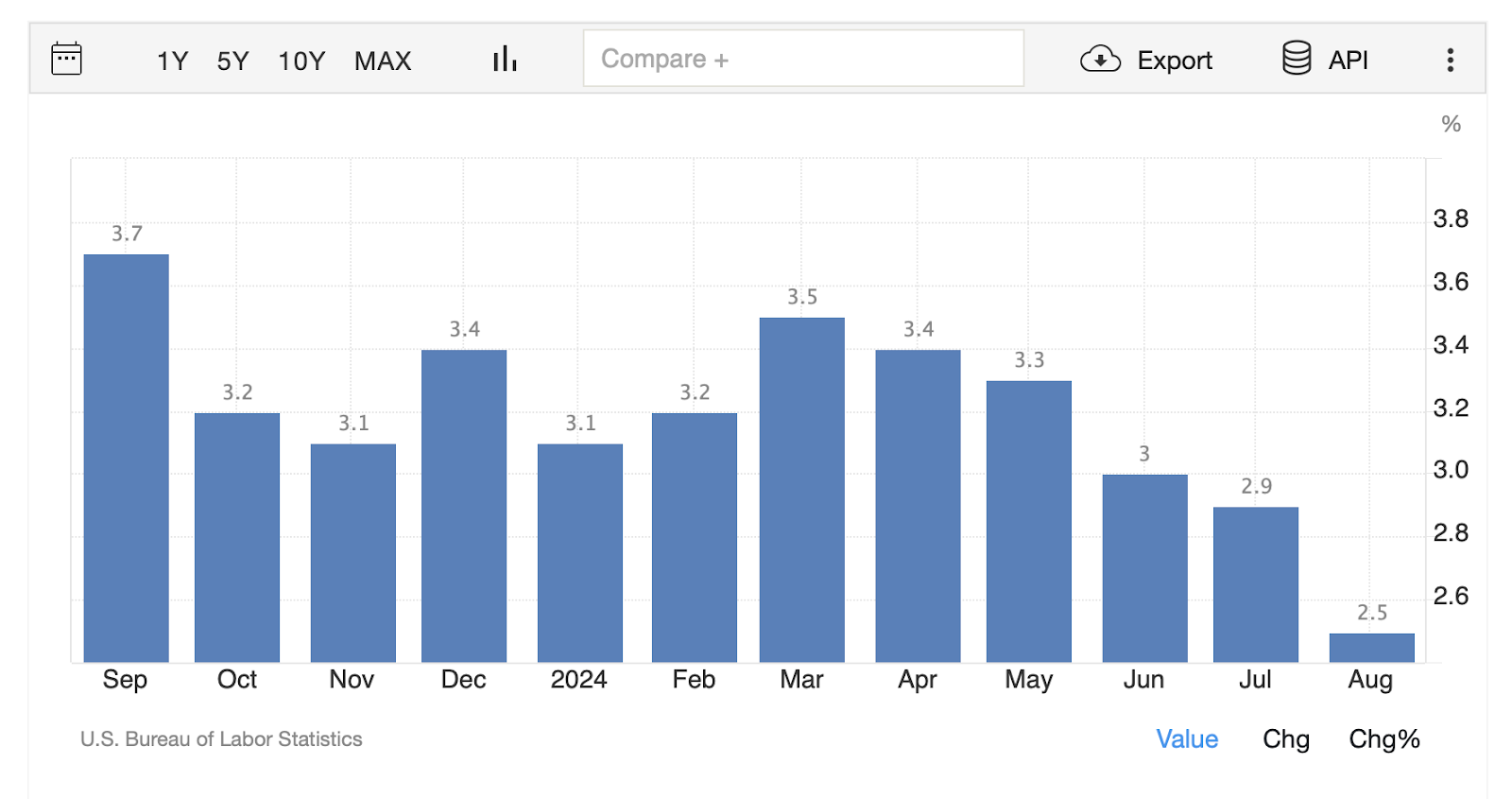Click the 3.3 data label above May
1512x799 pixels.
(x=1029, y=360)
